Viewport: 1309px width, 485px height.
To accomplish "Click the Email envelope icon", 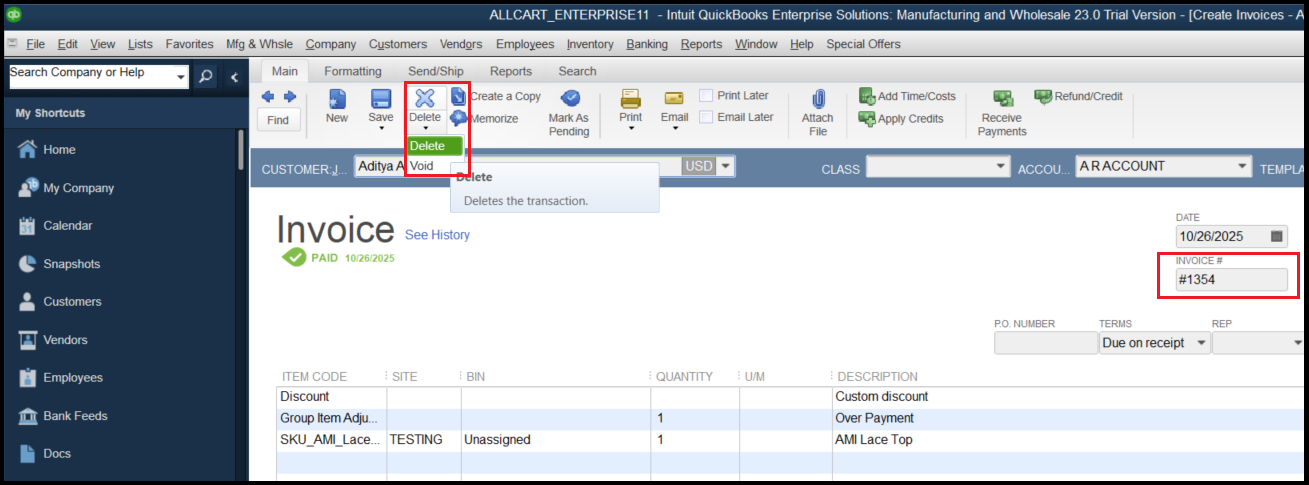I will pos(674,99).
